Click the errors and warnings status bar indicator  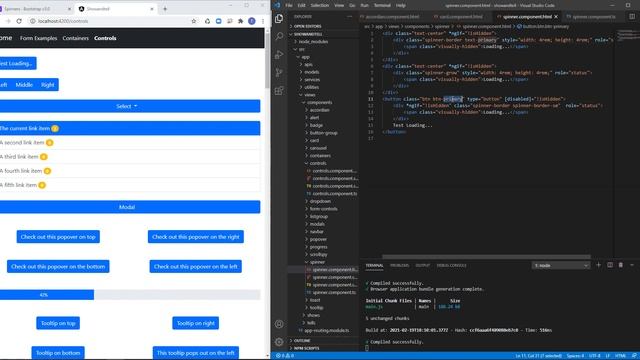[x=285, y=356]
